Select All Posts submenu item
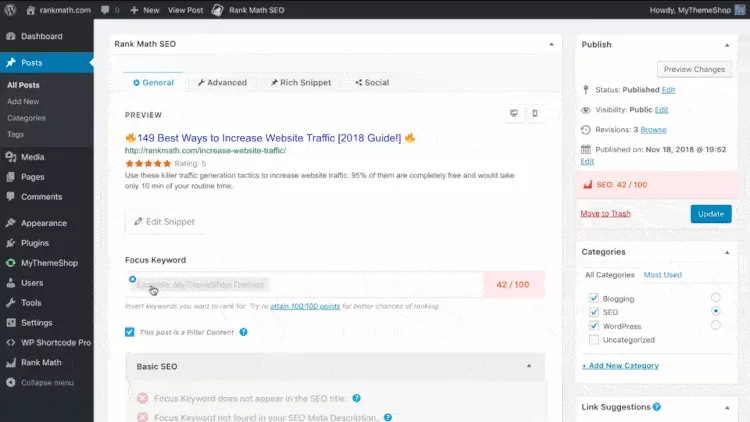750x422 pixels. coord(23,85)
